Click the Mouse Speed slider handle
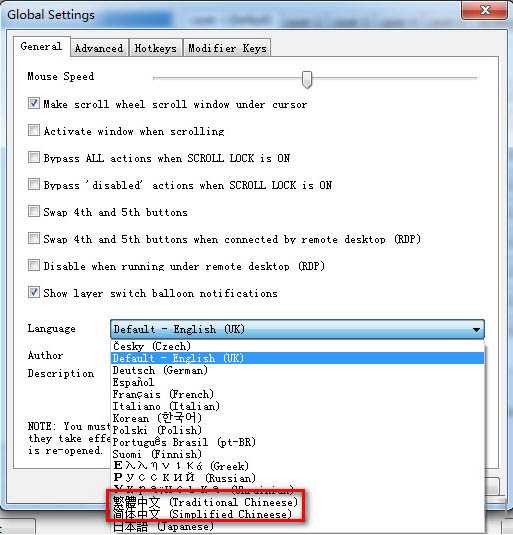Image resolution: width=513 pixels, height=535 pixels. coord(307,79)
